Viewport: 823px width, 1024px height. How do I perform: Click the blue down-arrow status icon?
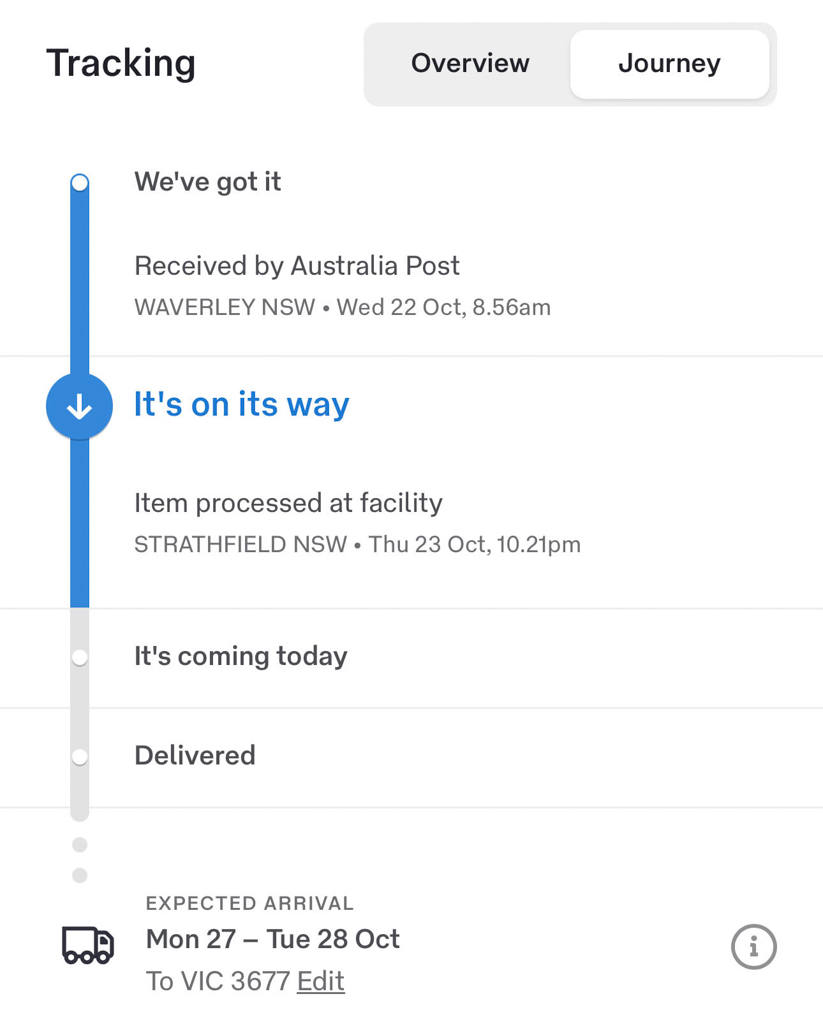point(79,406)
